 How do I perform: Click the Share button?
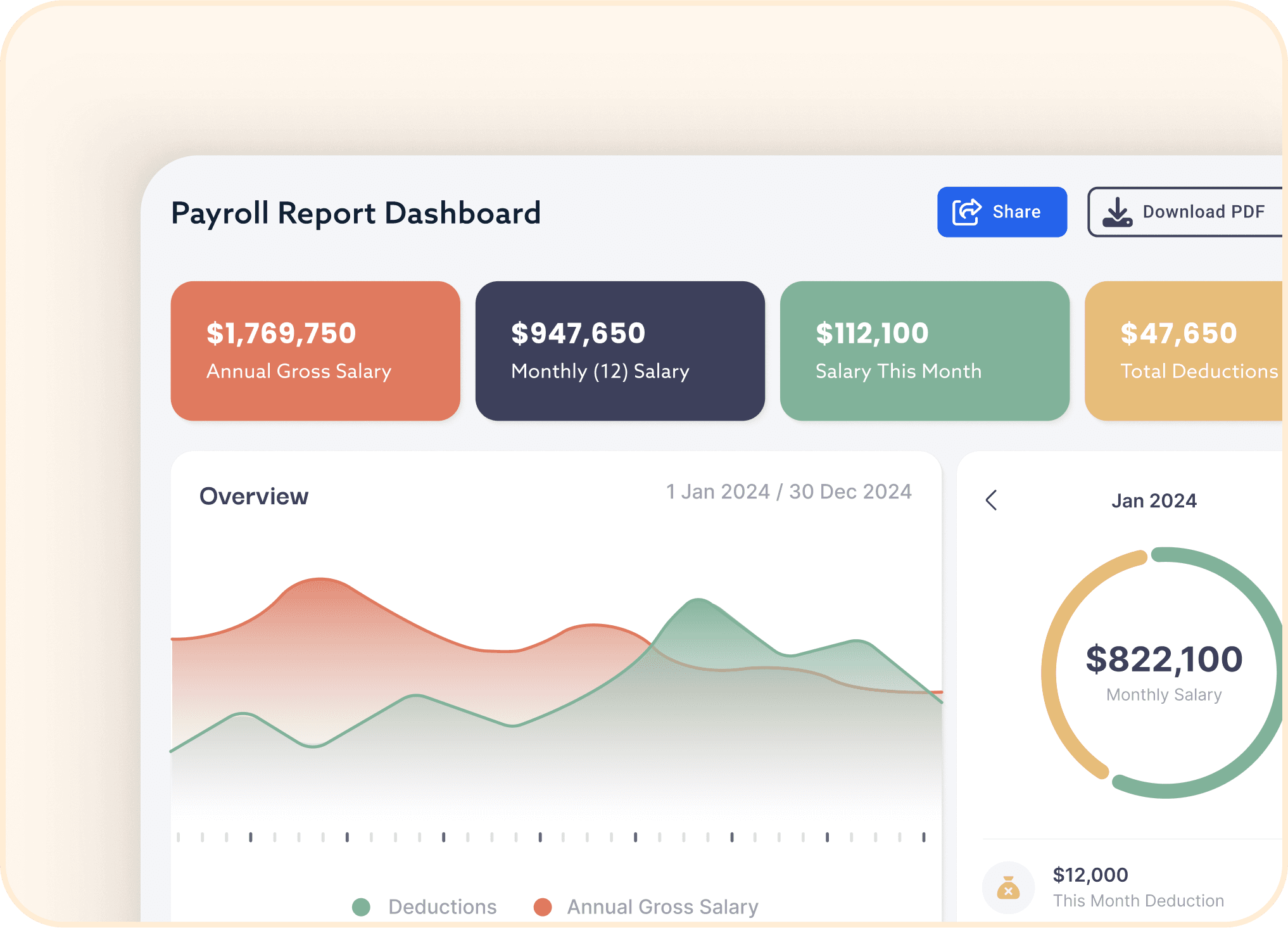click(x=1002, y=212)
